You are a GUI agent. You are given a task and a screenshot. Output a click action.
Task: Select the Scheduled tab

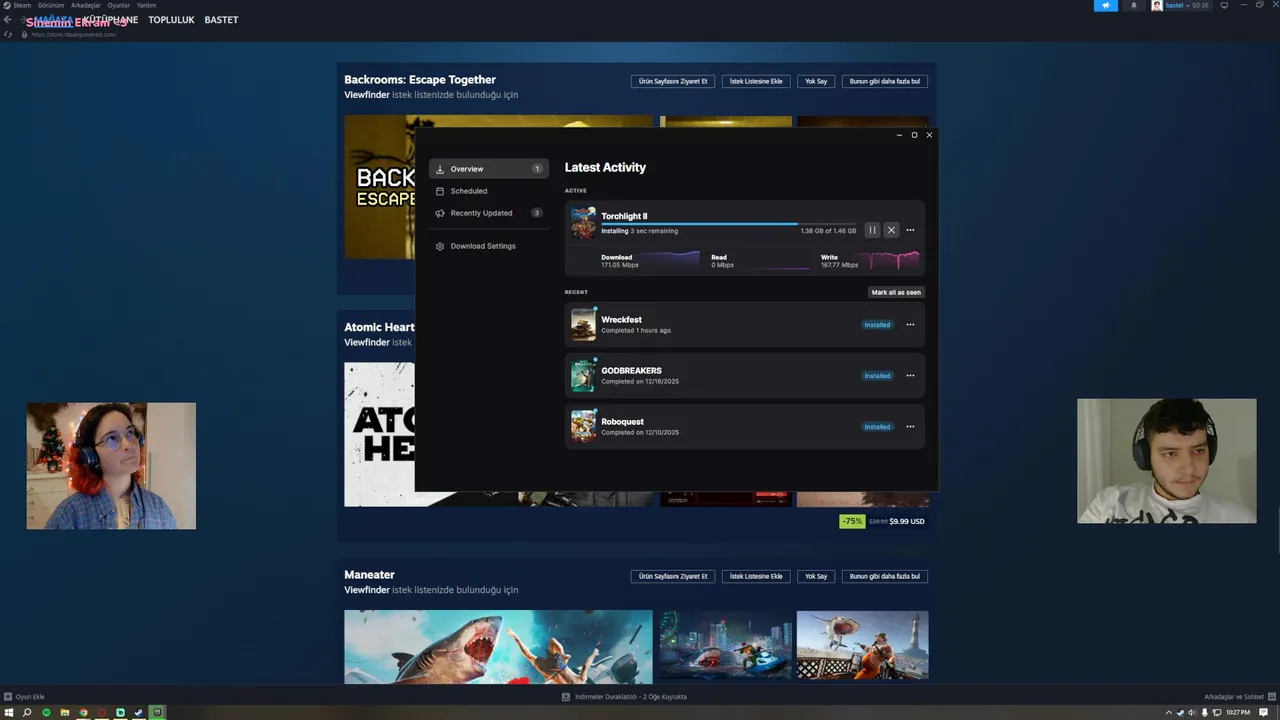point(489,191)
